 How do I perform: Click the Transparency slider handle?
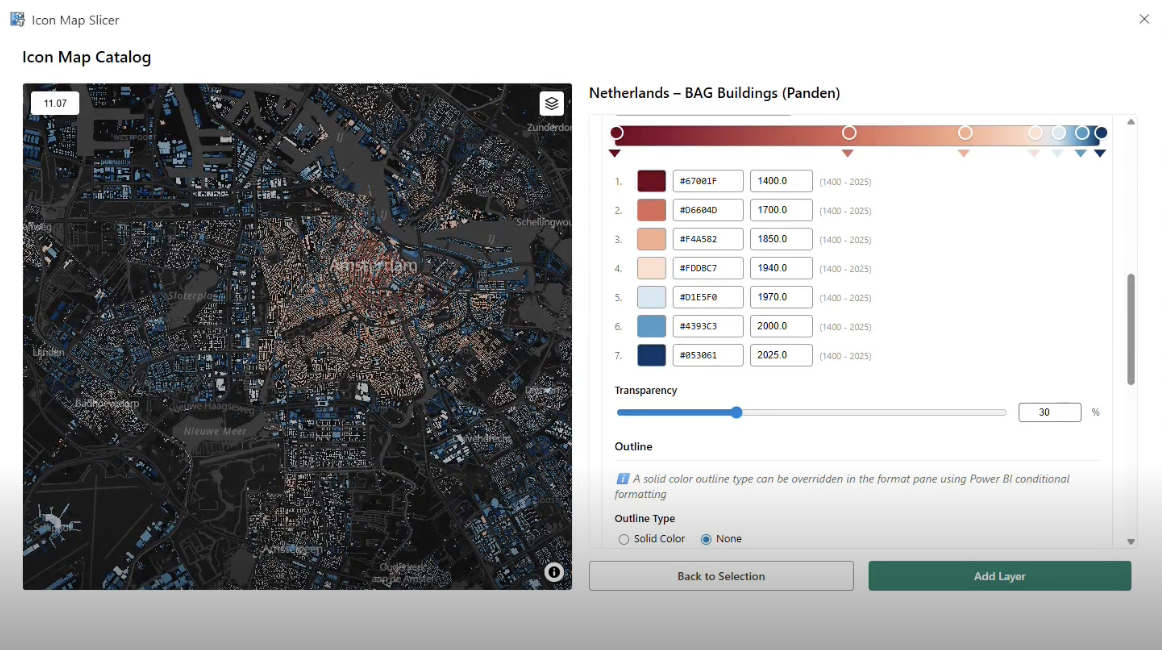(x=736, y=411)
